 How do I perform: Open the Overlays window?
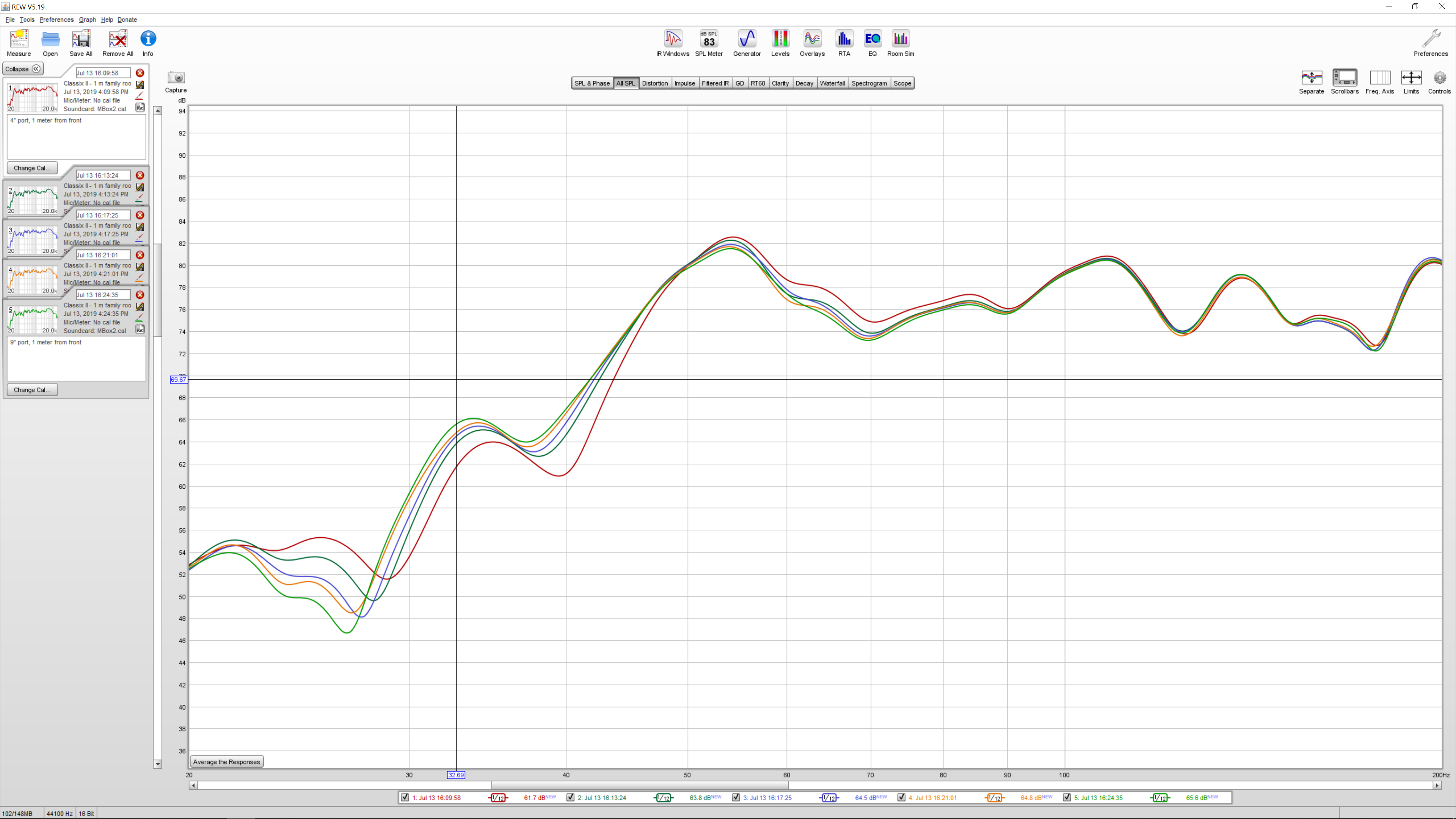[812, 43]
